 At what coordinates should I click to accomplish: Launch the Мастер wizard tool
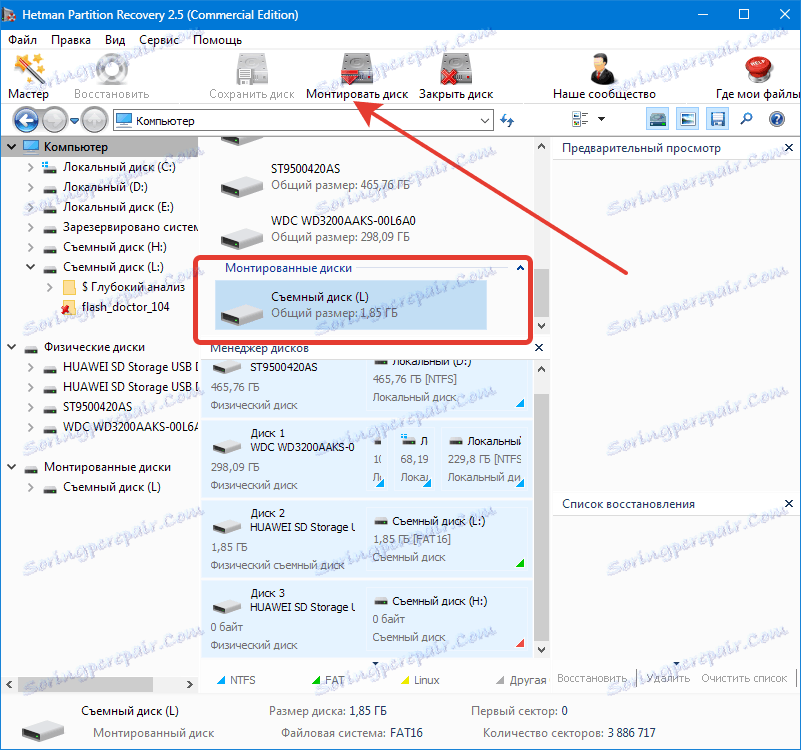(29, 77)
